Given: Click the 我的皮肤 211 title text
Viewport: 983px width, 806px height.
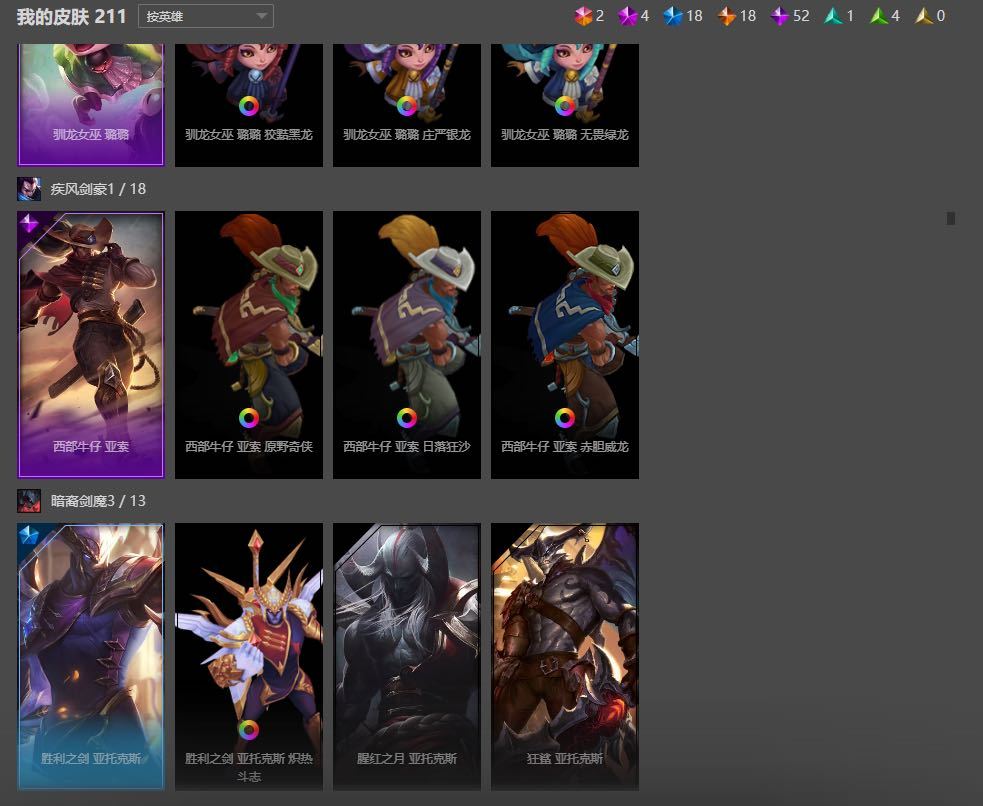Looking at the screenshot, I should pos(71,16).
